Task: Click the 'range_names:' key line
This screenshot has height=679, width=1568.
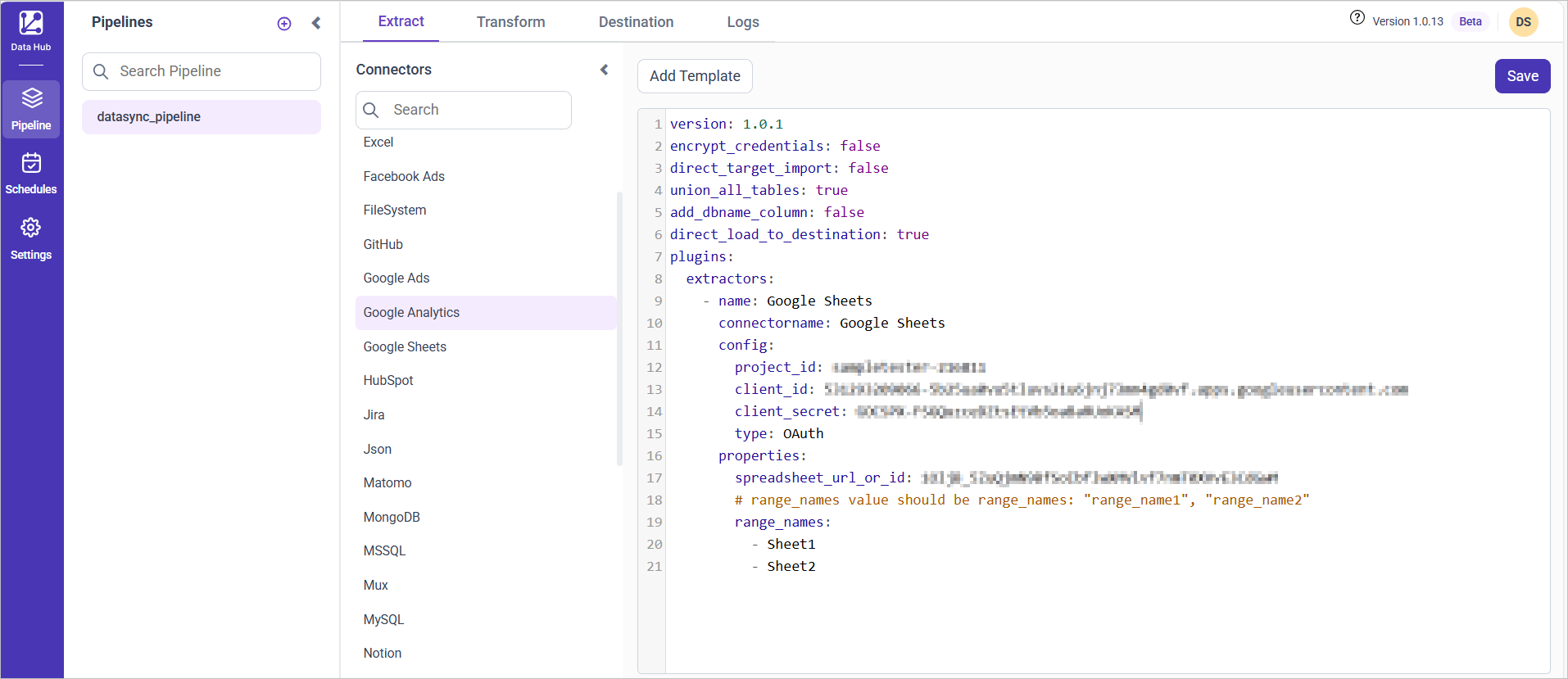Action: (x=783, y=523)
